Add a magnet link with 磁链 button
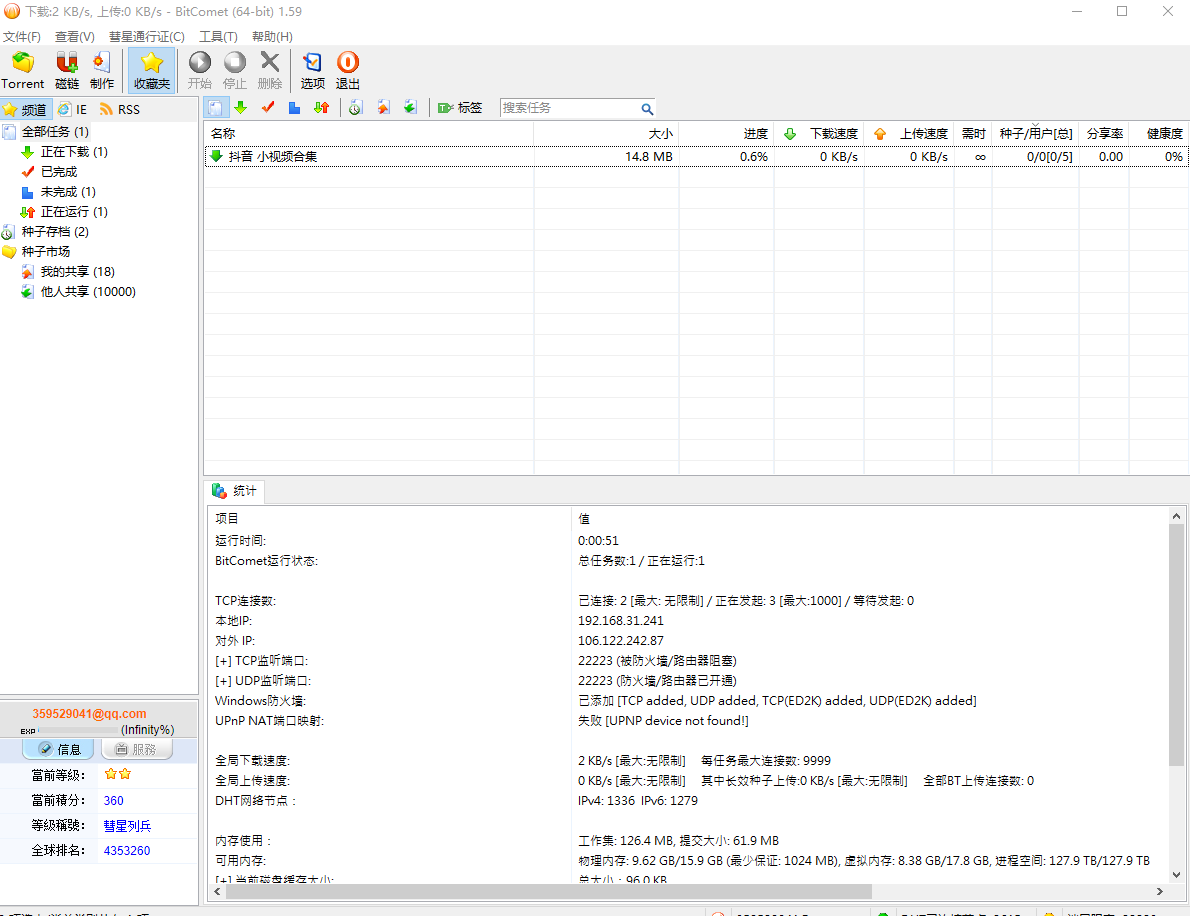The height and width of the screenshot is (916, 1190). tap(67, 70)
